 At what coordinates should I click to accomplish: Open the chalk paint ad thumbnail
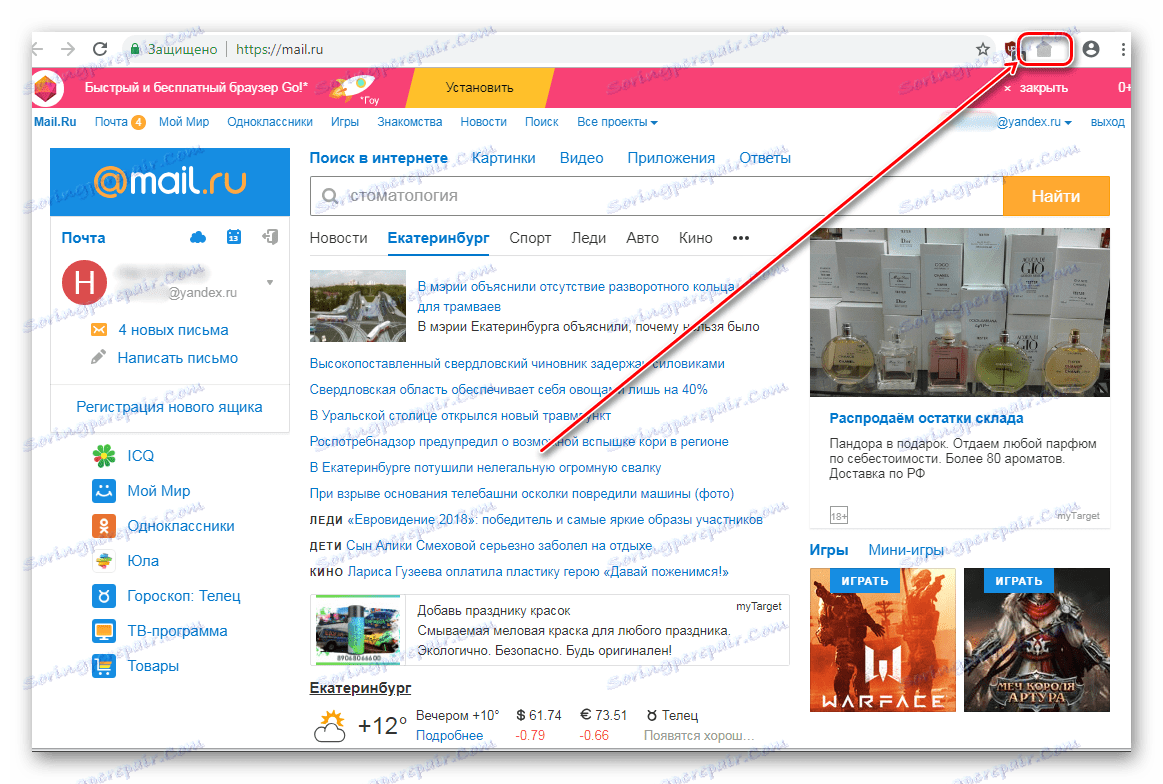(x=358, y=630)
